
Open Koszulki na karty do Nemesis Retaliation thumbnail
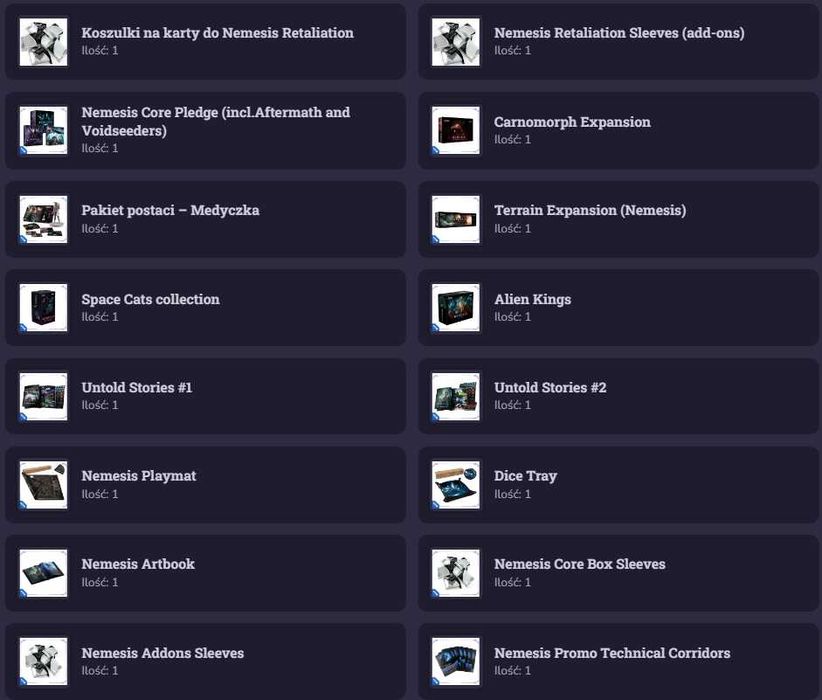[44, 42]
